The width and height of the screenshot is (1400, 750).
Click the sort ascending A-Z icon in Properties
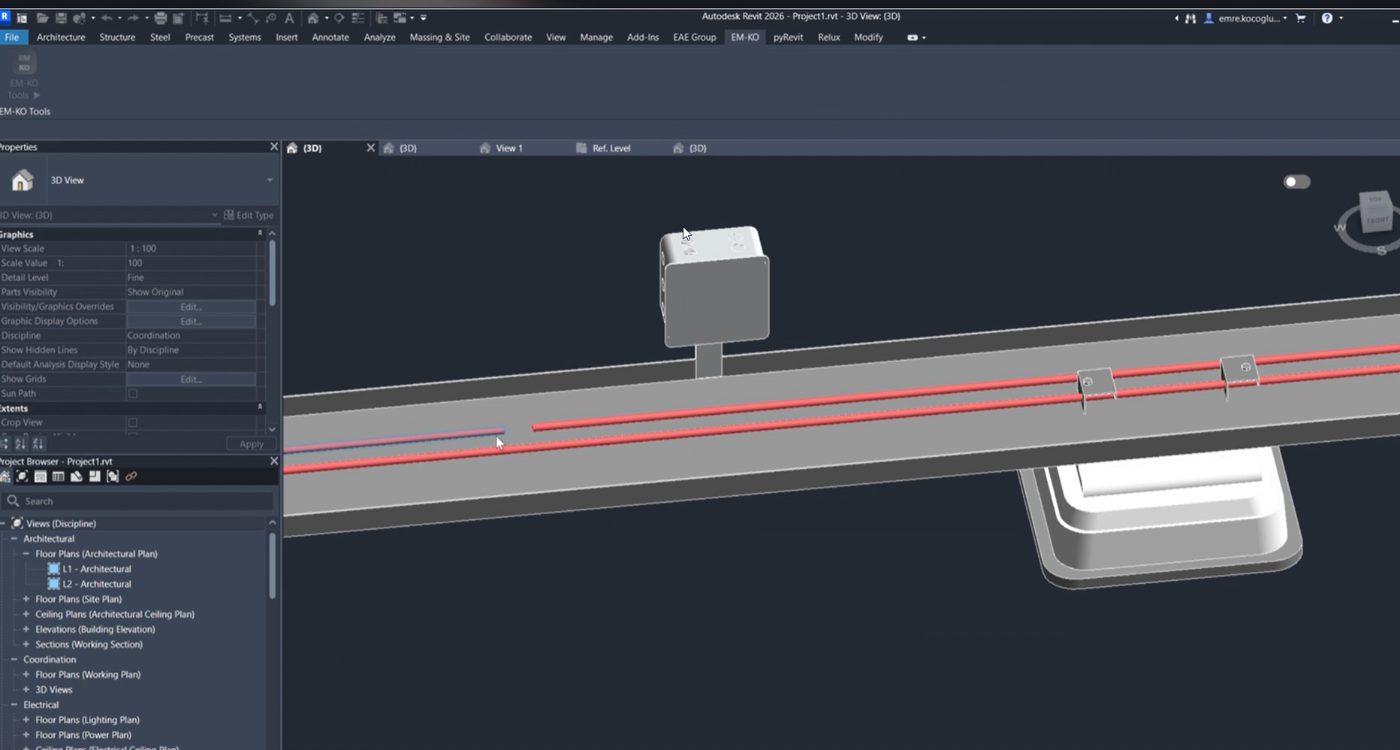tap(21, 444)
